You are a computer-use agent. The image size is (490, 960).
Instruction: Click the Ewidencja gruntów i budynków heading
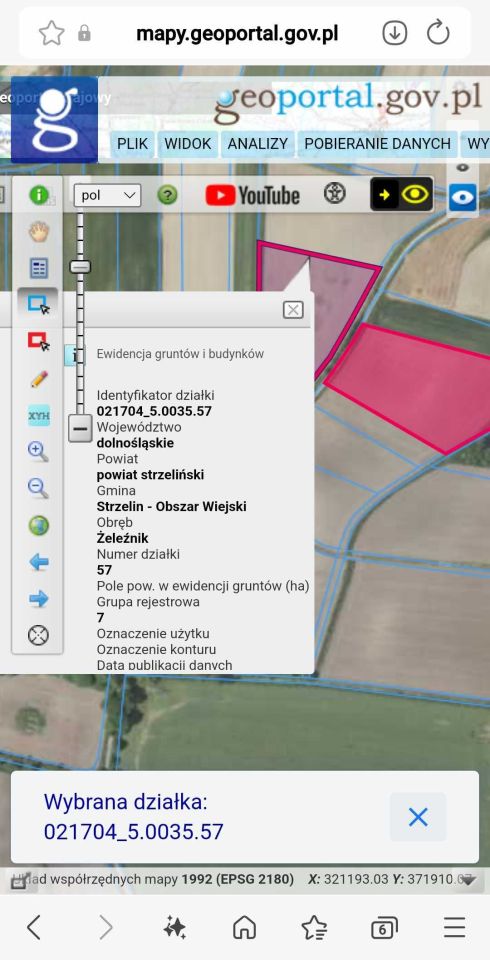[x=180, y=354]
